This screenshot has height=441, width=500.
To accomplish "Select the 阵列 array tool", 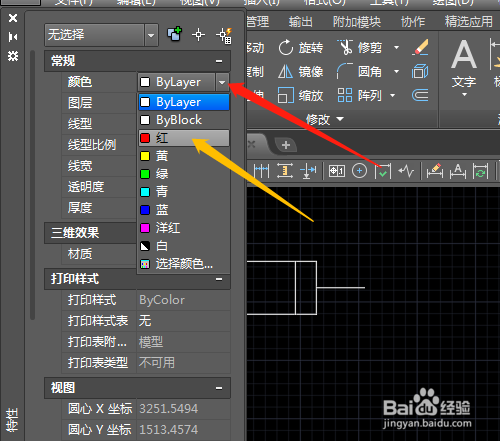I will point(359,96).
